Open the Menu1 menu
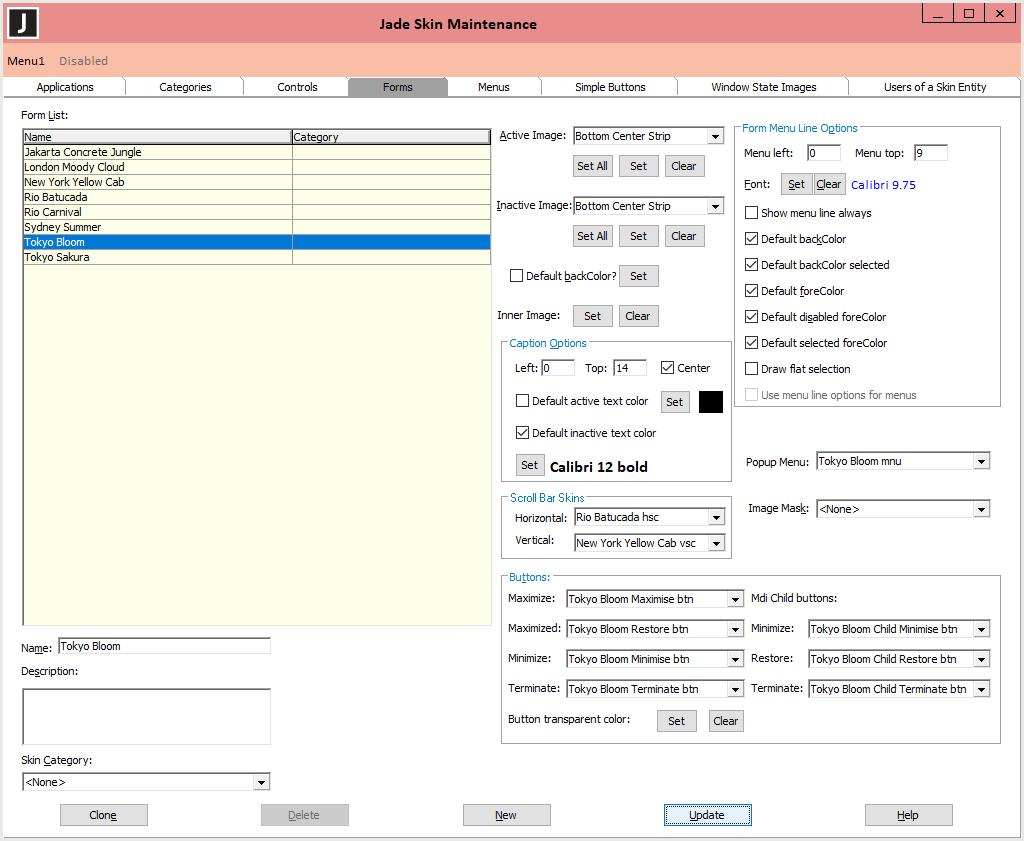The height and width of the screenshot is (841, 1024). (26, 61)
